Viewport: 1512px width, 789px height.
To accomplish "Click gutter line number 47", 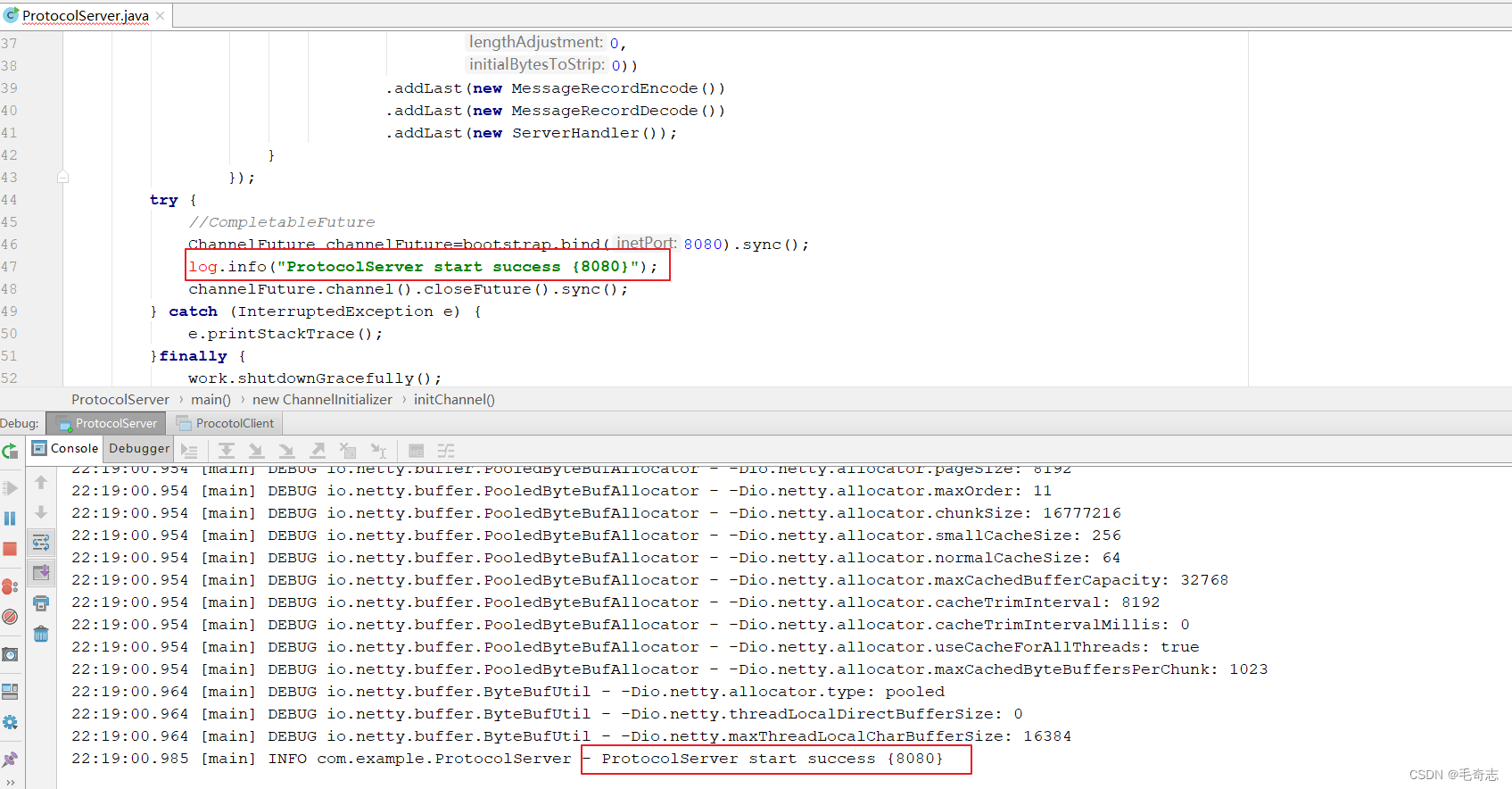I will (9, 267).
